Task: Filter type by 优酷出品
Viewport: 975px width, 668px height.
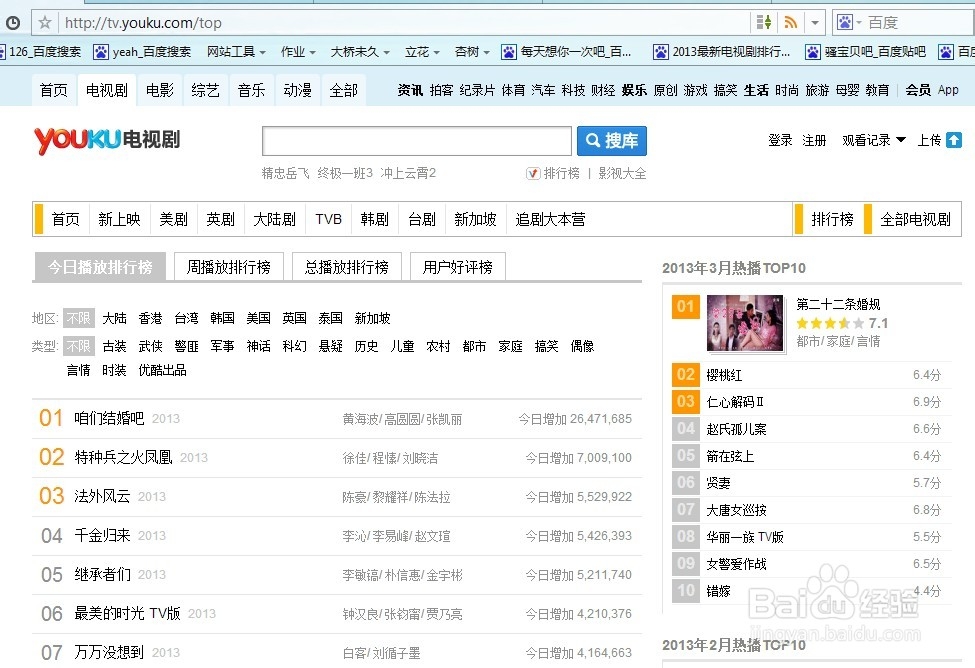Action: coord(162,370)
